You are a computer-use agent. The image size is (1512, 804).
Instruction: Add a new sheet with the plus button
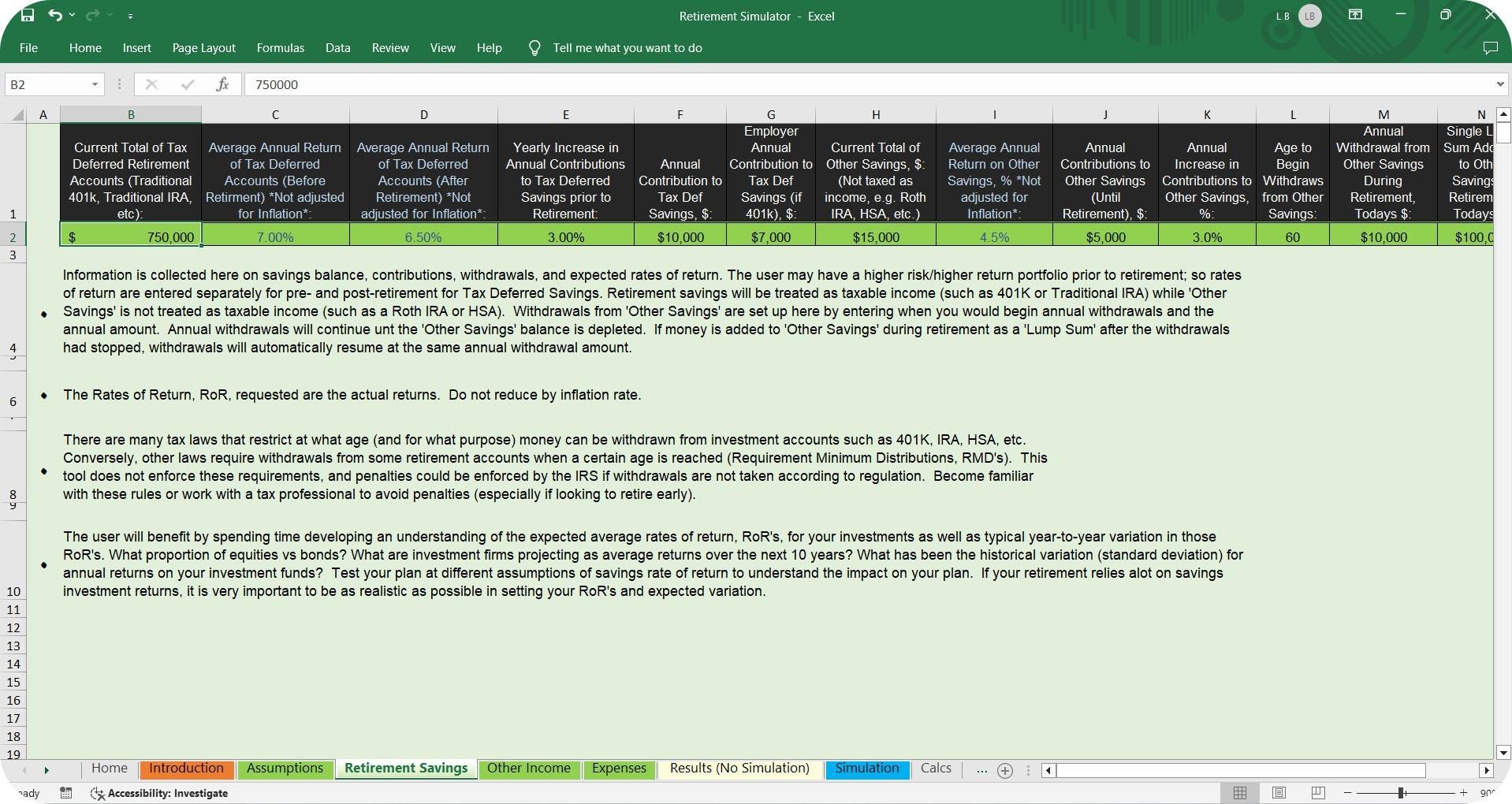click(x=1005, y=770)
